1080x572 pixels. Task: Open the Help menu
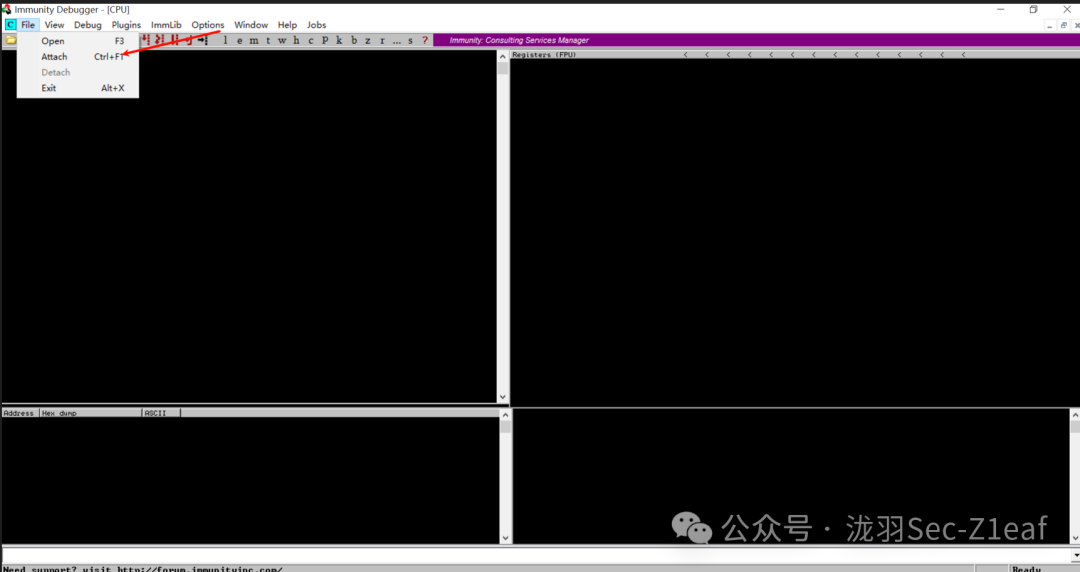[287, 25]
